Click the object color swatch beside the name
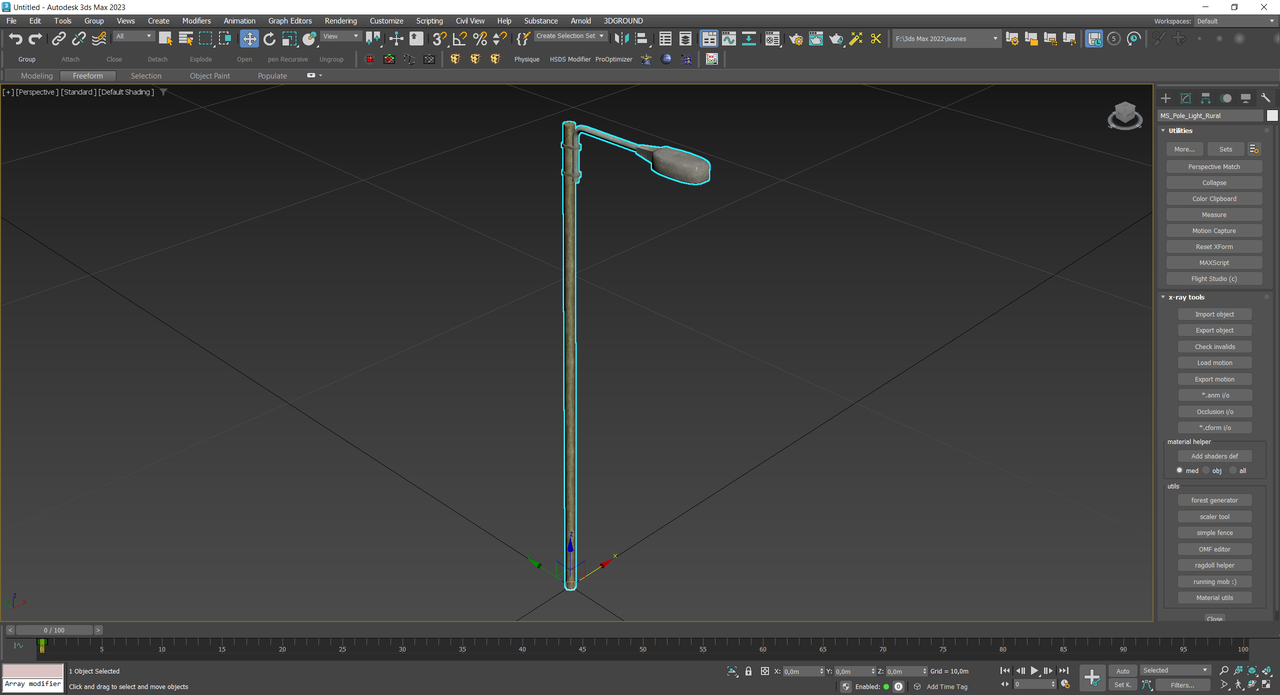The image size is (1280, 695). [1272, 116]
